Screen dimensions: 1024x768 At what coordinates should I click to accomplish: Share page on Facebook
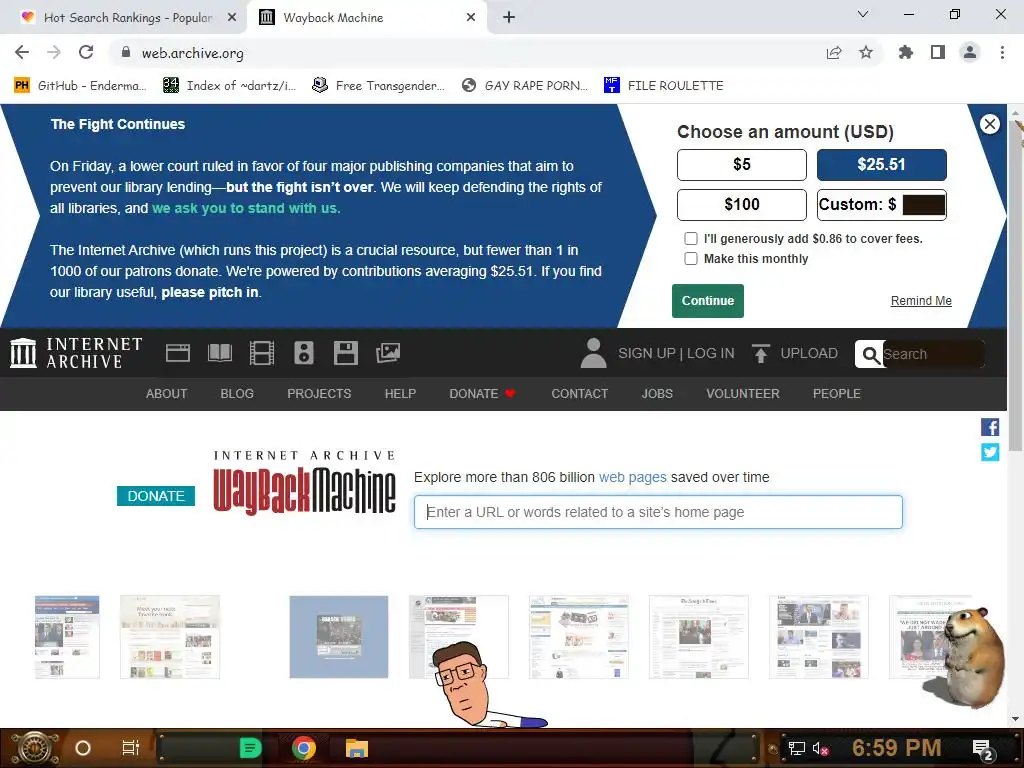(x=990, y=427)
